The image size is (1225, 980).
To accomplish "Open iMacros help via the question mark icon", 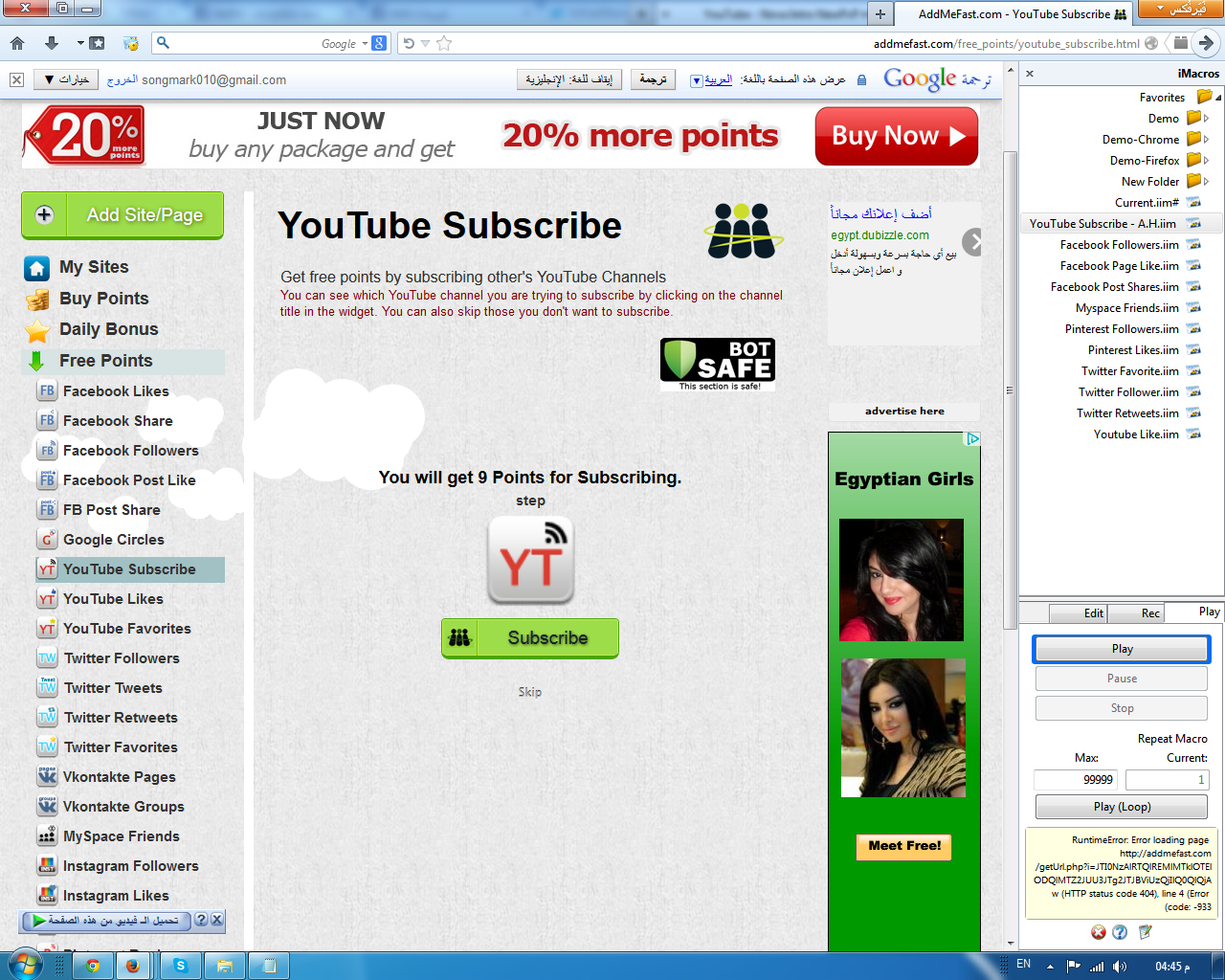I will tap(1120, 931).
